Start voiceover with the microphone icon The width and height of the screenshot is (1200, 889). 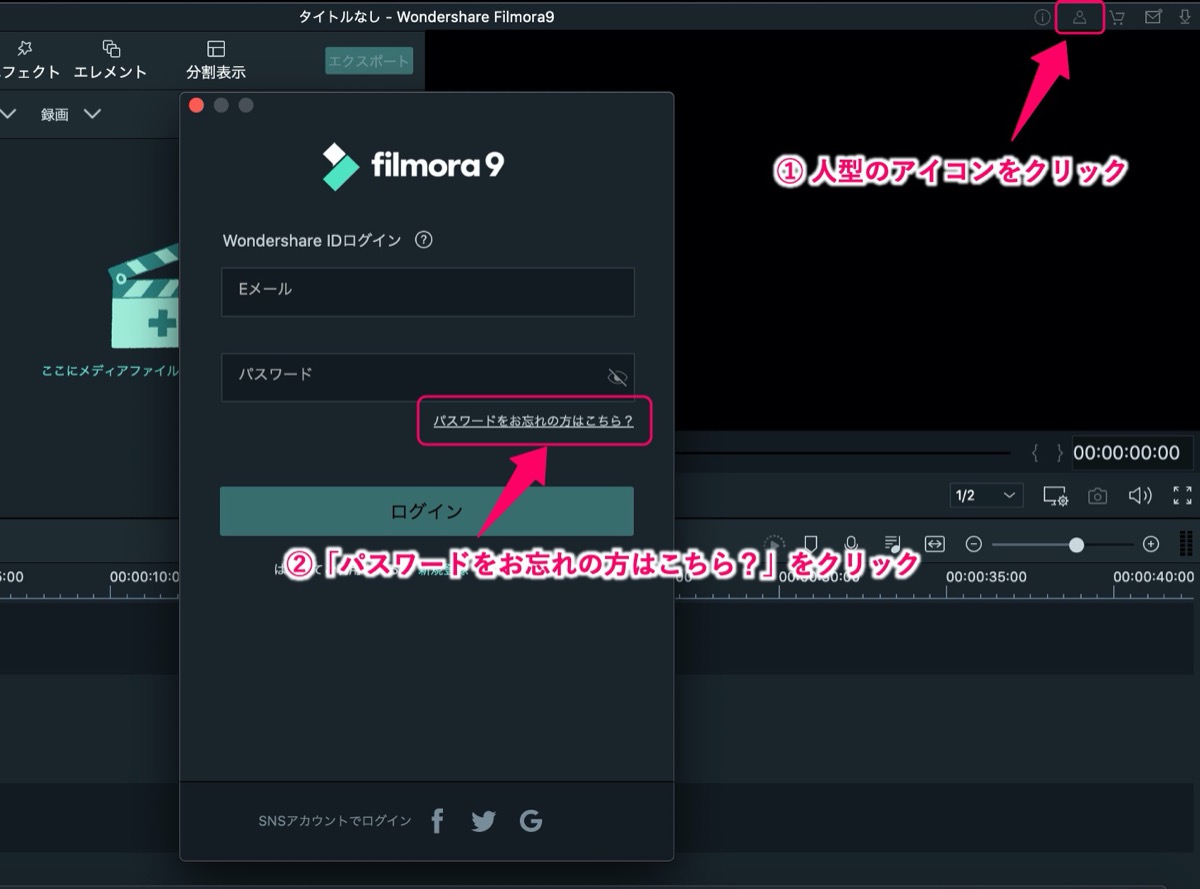pyautogui.click(x=851, y=544)
